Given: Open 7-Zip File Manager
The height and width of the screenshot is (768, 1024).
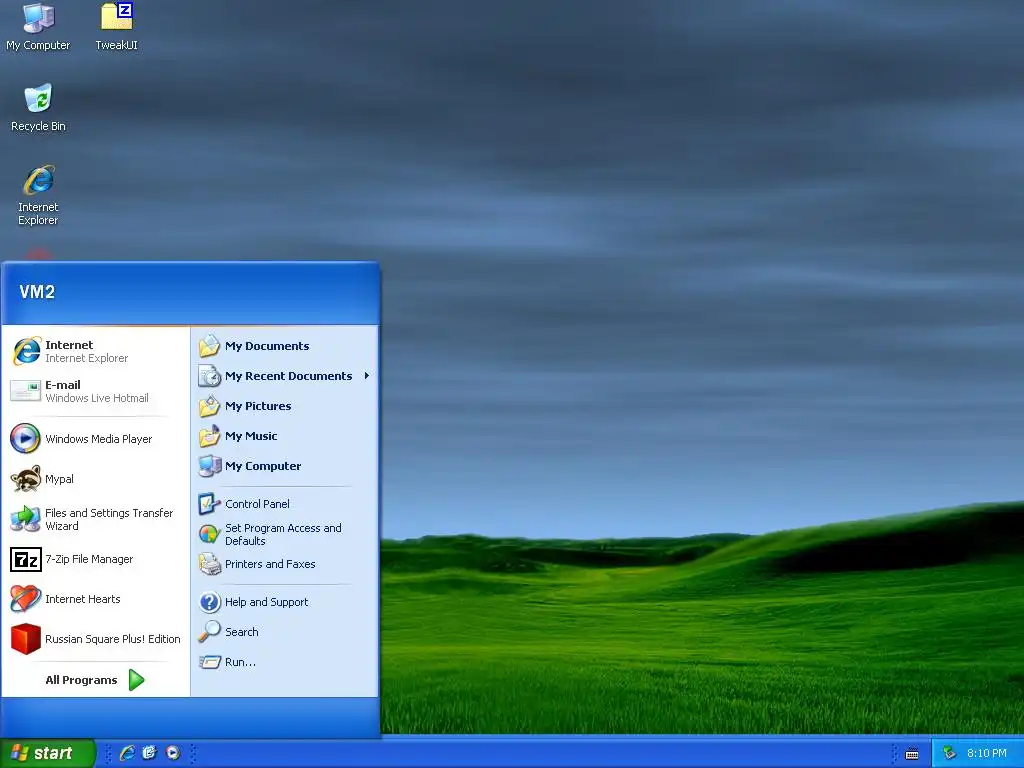Looking at the screenshot, I should pos(95,559).
